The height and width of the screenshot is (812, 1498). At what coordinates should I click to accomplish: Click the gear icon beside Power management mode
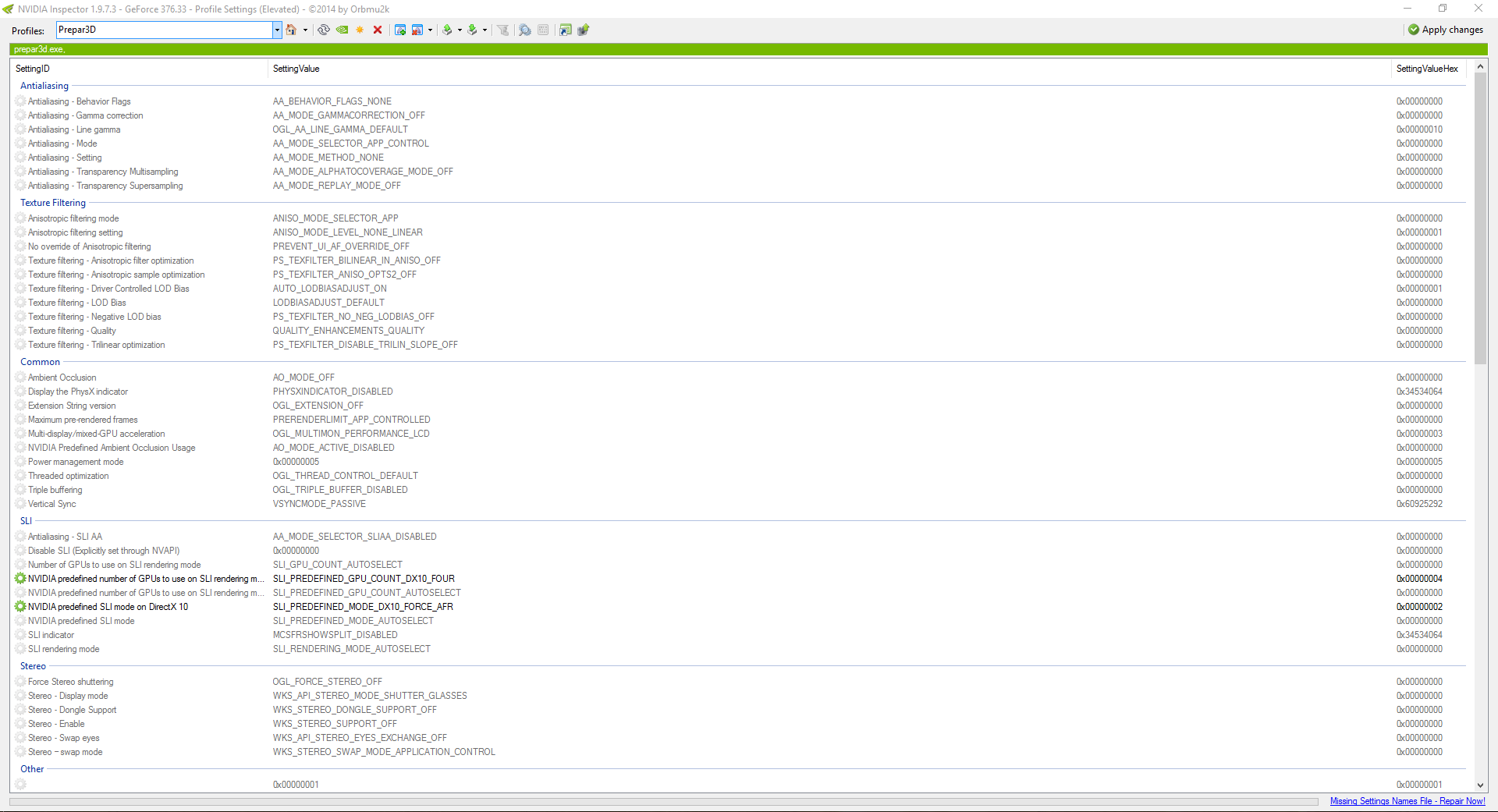pyautogui.click(x=20, y=462)
